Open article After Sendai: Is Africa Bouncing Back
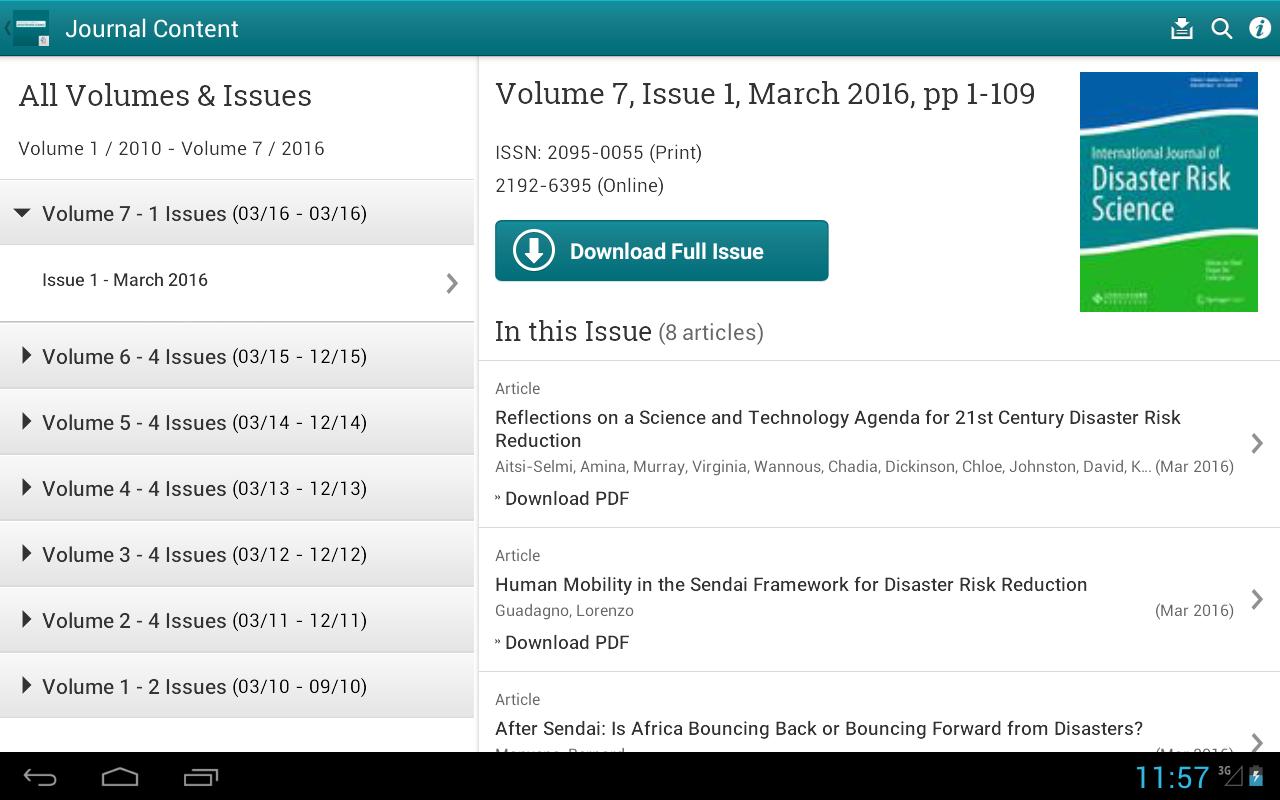This screenshot has height=800, width=1280. point(819,728)
